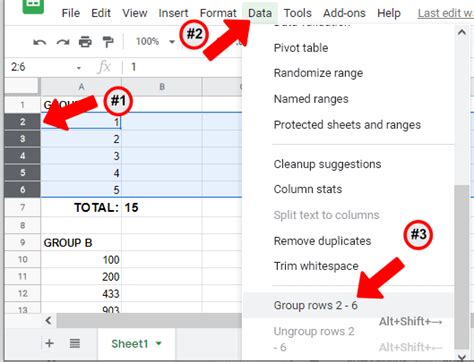Screen dimensions: 474x362
Task: Click the select-all corner box
Action: point(22,86)
